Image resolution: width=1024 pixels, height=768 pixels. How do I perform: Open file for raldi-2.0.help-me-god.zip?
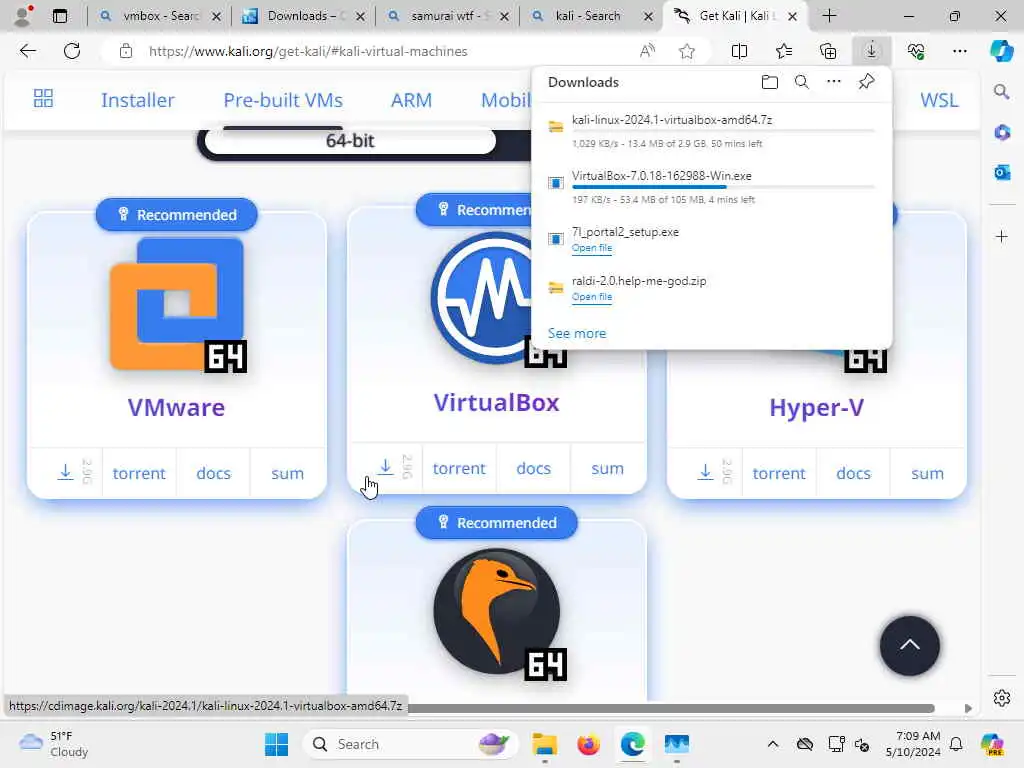click(592, 296)
